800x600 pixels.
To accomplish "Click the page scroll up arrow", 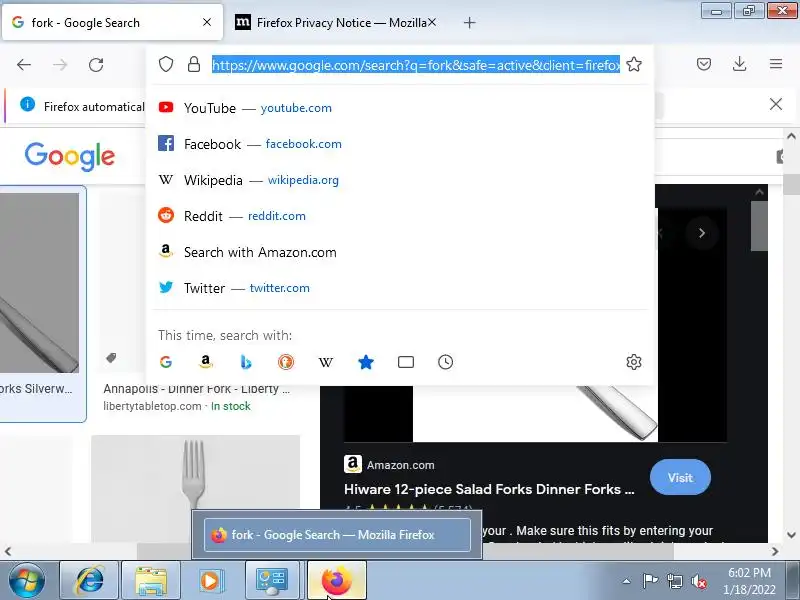I will coord(791,136).
